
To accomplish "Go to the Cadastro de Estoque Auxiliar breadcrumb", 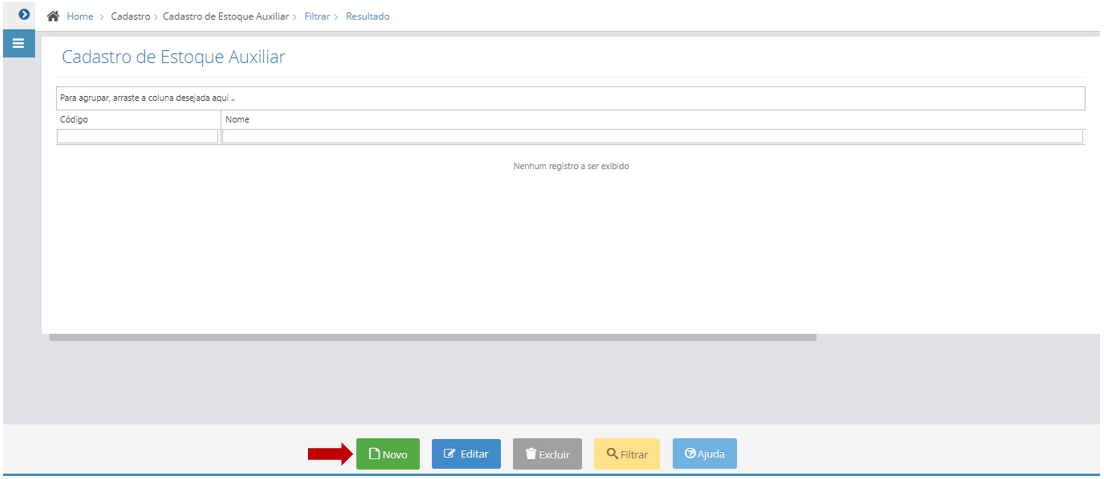I will coord(225,16).
